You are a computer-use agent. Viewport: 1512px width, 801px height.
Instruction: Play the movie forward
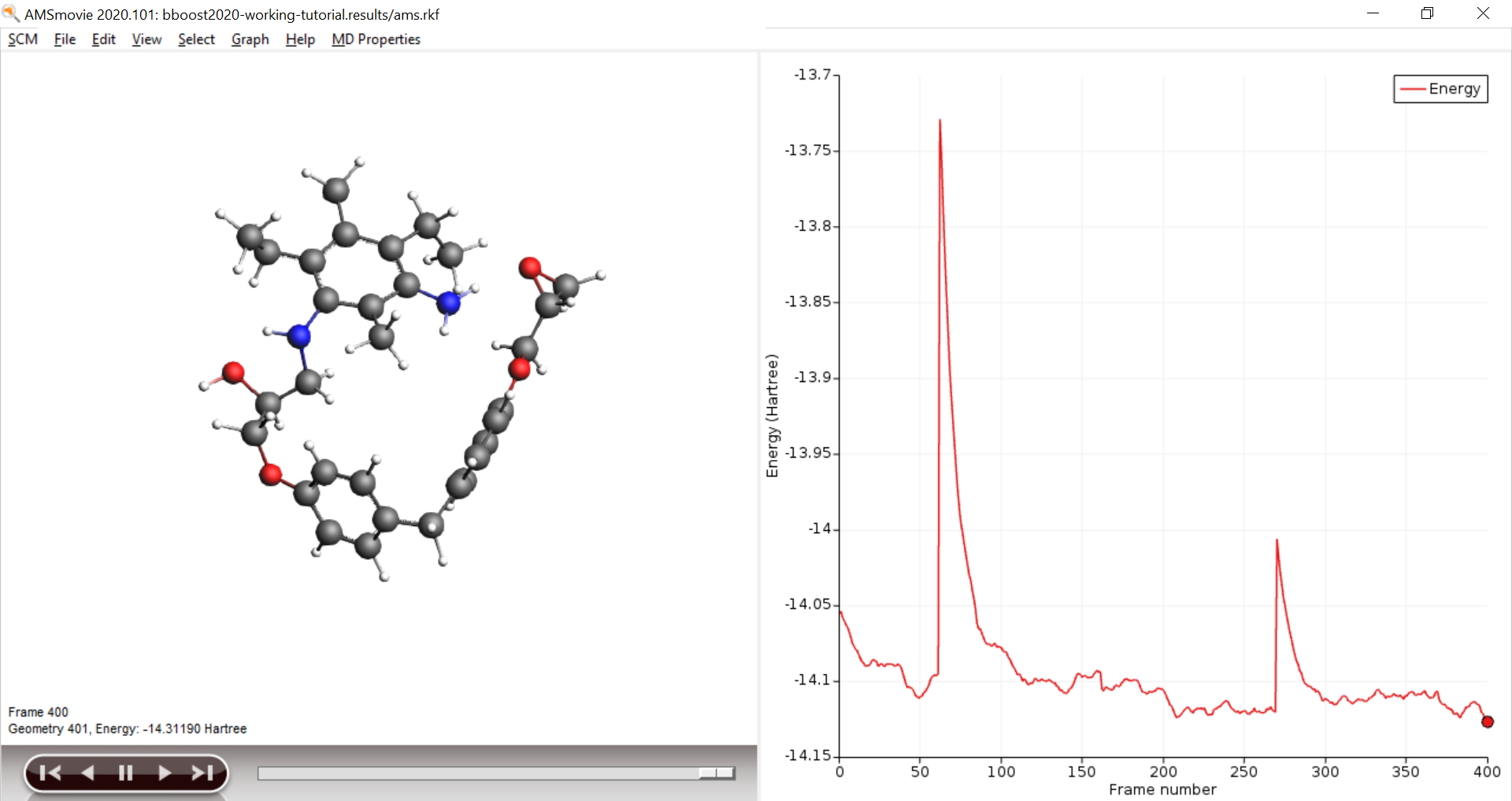point(164,773)
